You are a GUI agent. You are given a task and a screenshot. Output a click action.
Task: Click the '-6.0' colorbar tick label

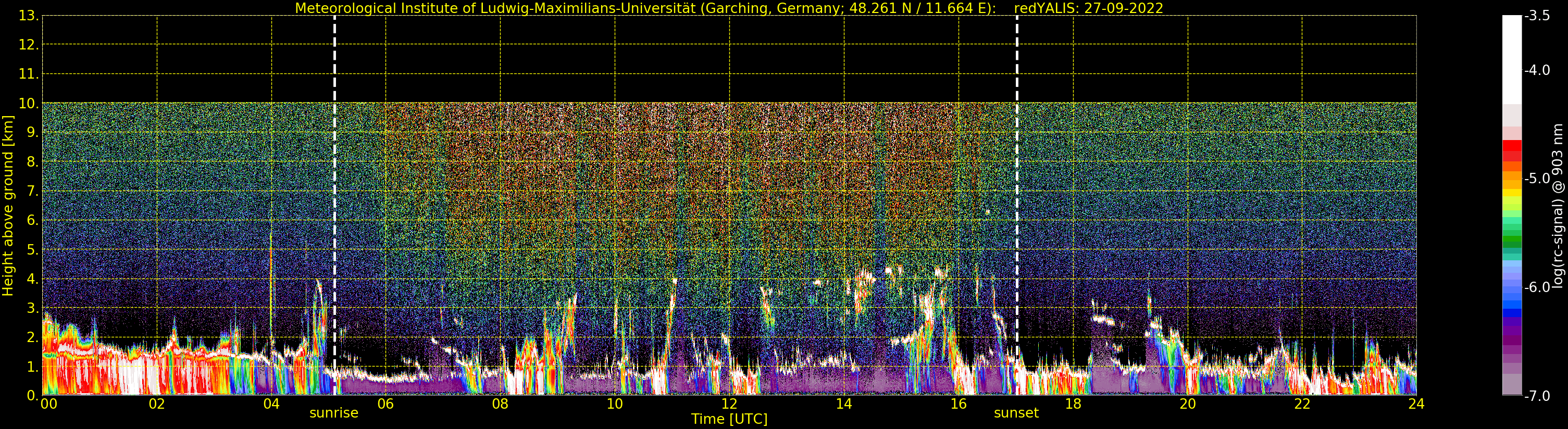(1537, 287)
